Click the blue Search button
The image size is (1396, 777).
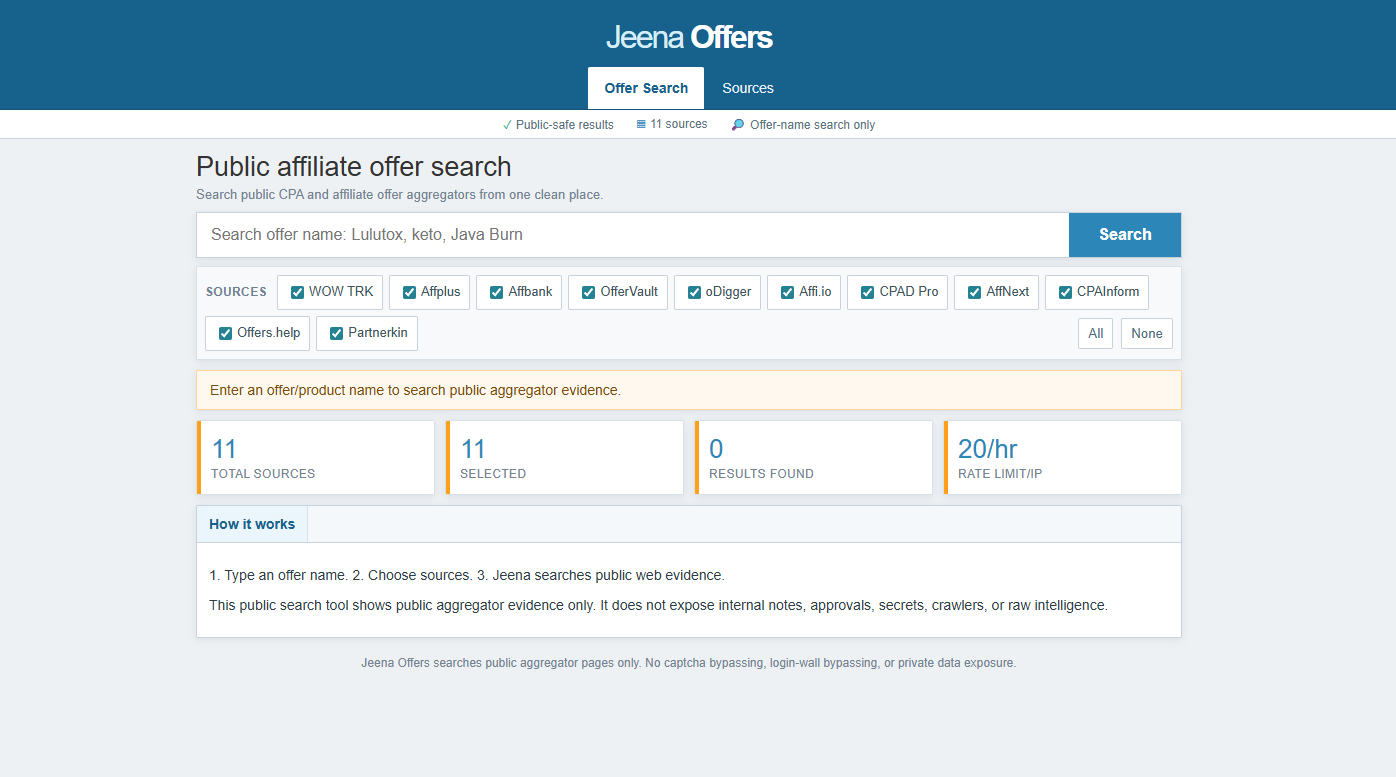(x=1125, y=235)
